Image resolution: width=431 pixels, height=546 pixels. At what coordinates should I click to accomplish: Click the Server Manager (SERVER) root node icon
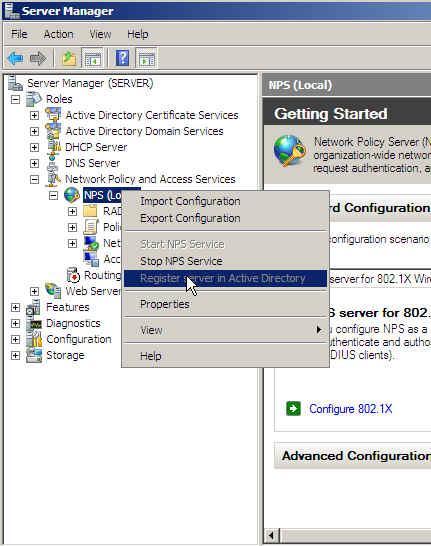pyautogui.click(x=15, y=83)
